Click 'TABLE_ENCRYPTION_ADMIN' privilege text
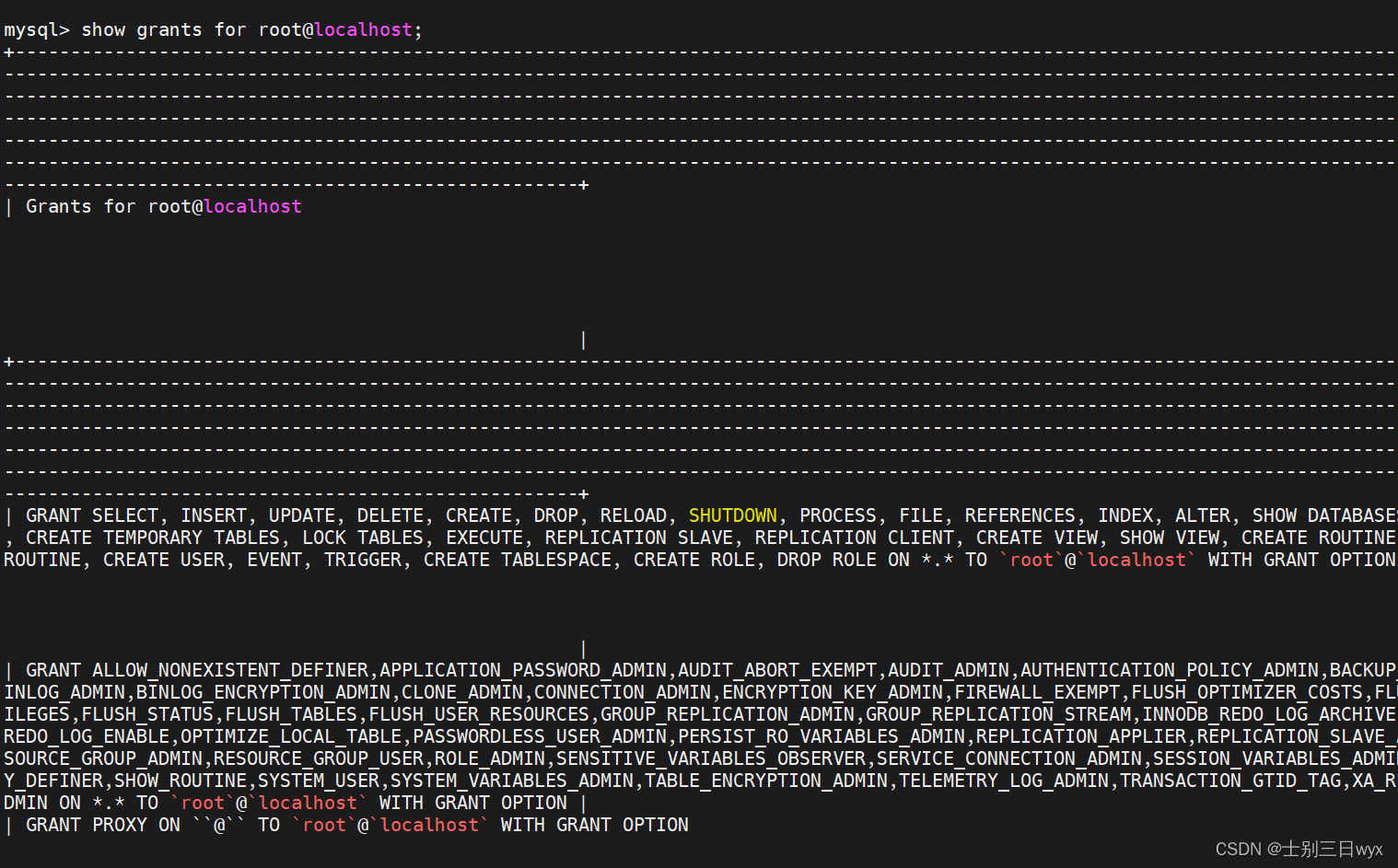Image resolution: width=1398 pixels, height=868 pixels. 766,781
